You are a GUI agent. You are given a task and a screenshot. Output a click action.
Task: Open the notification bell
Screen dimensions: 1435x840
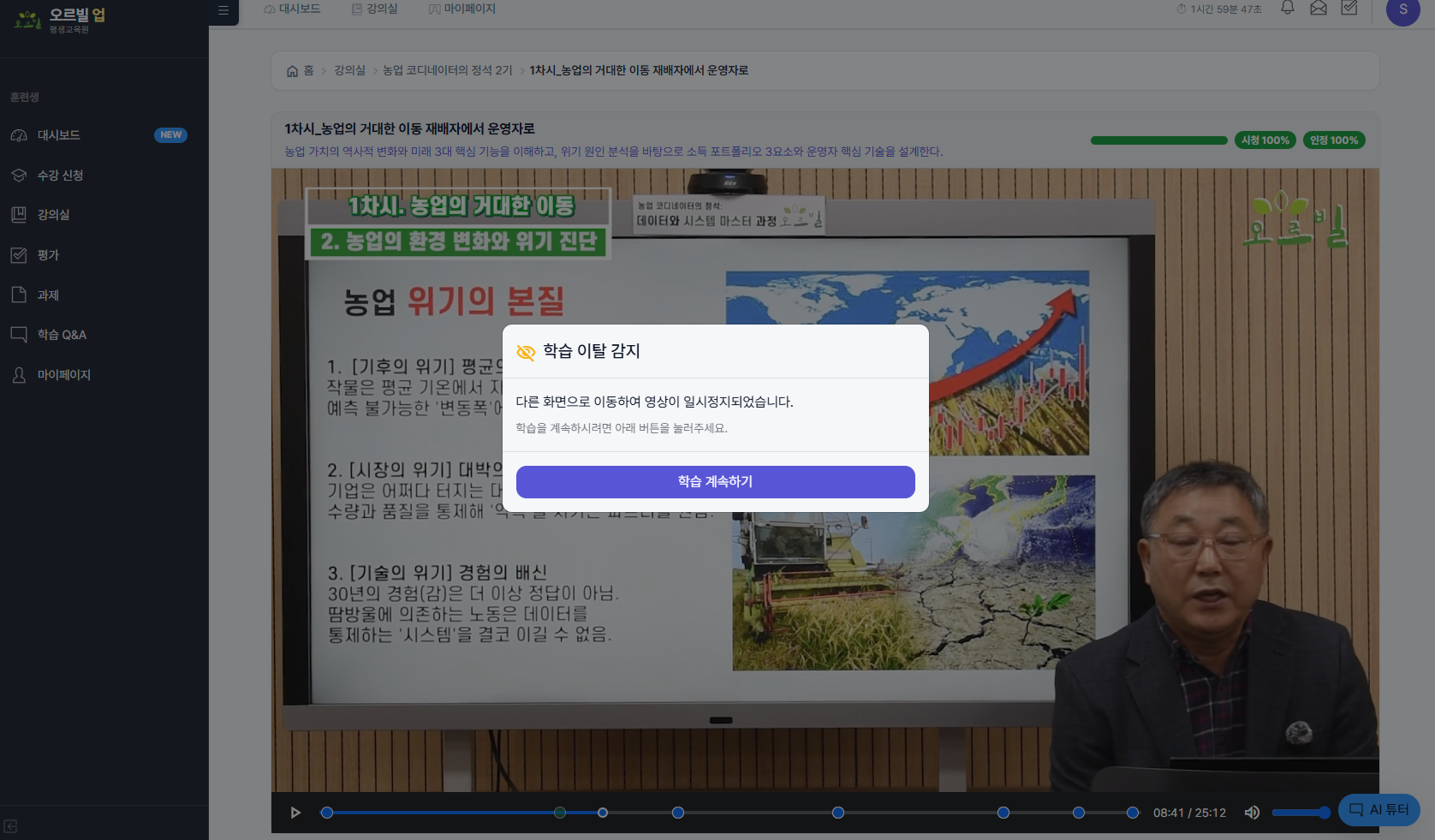click(1288, 9)
